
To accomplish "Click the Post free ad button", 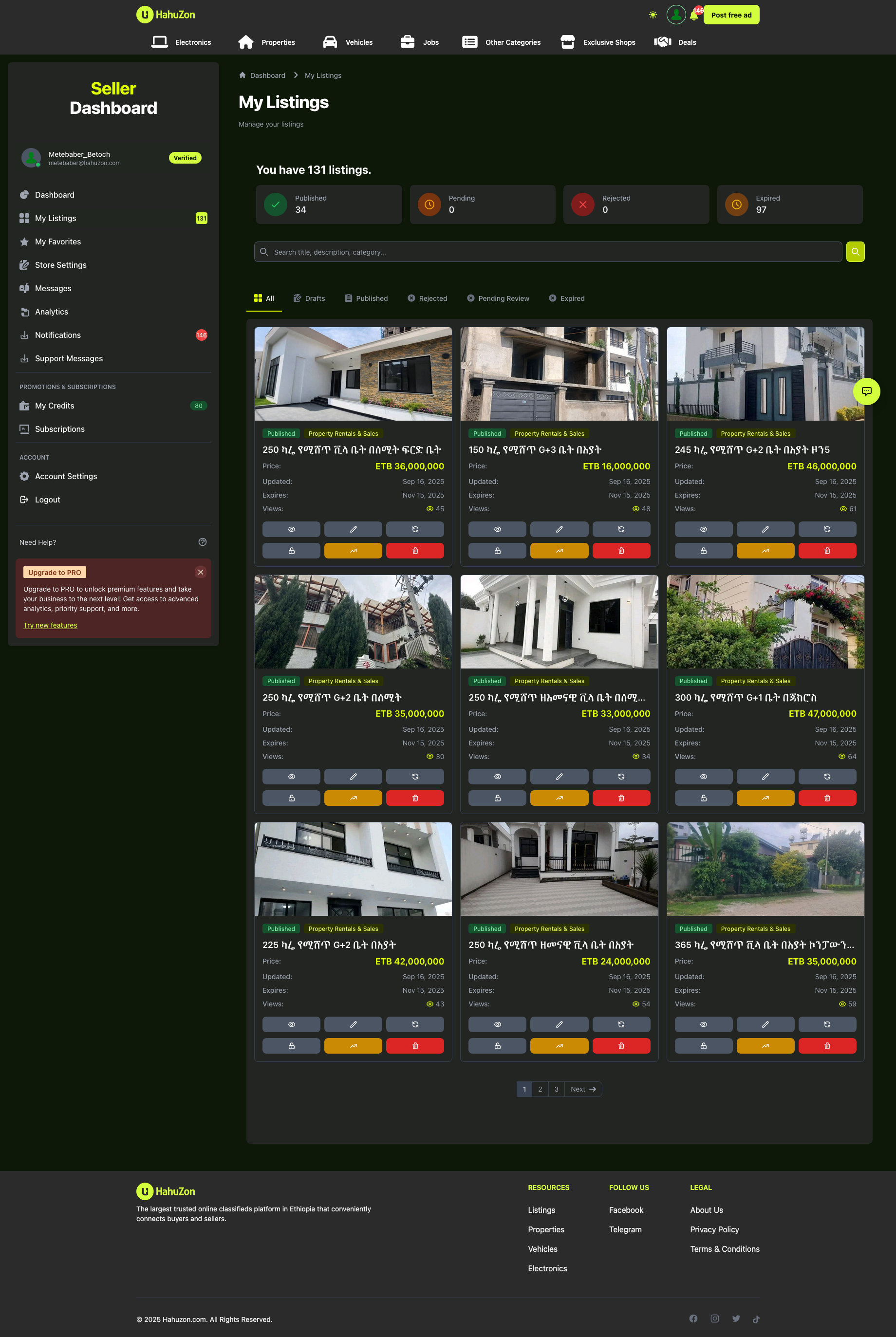I will click(731, 15).
